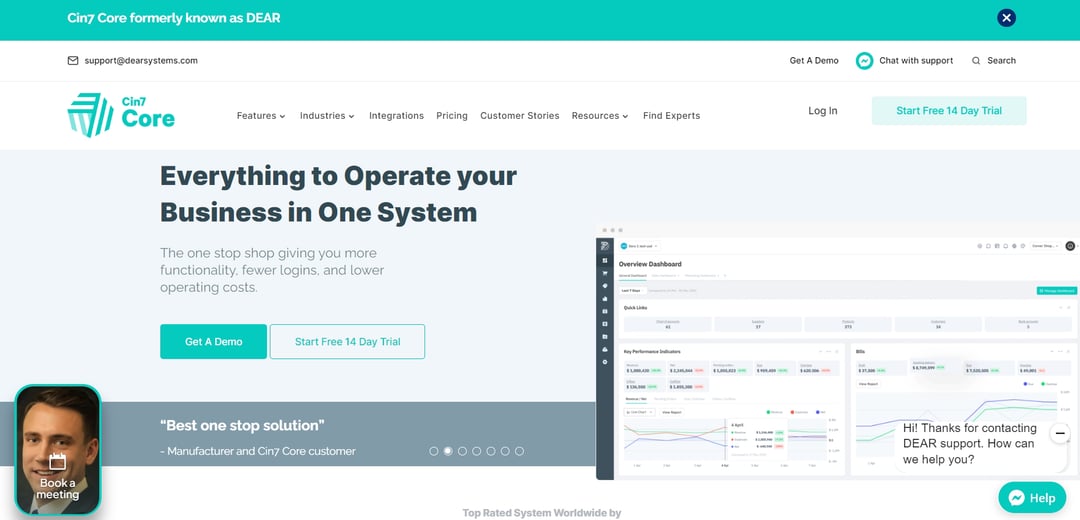Click the magnifying glass search icon
This screenshot has width=1080, height=520.
click(976, 61)
